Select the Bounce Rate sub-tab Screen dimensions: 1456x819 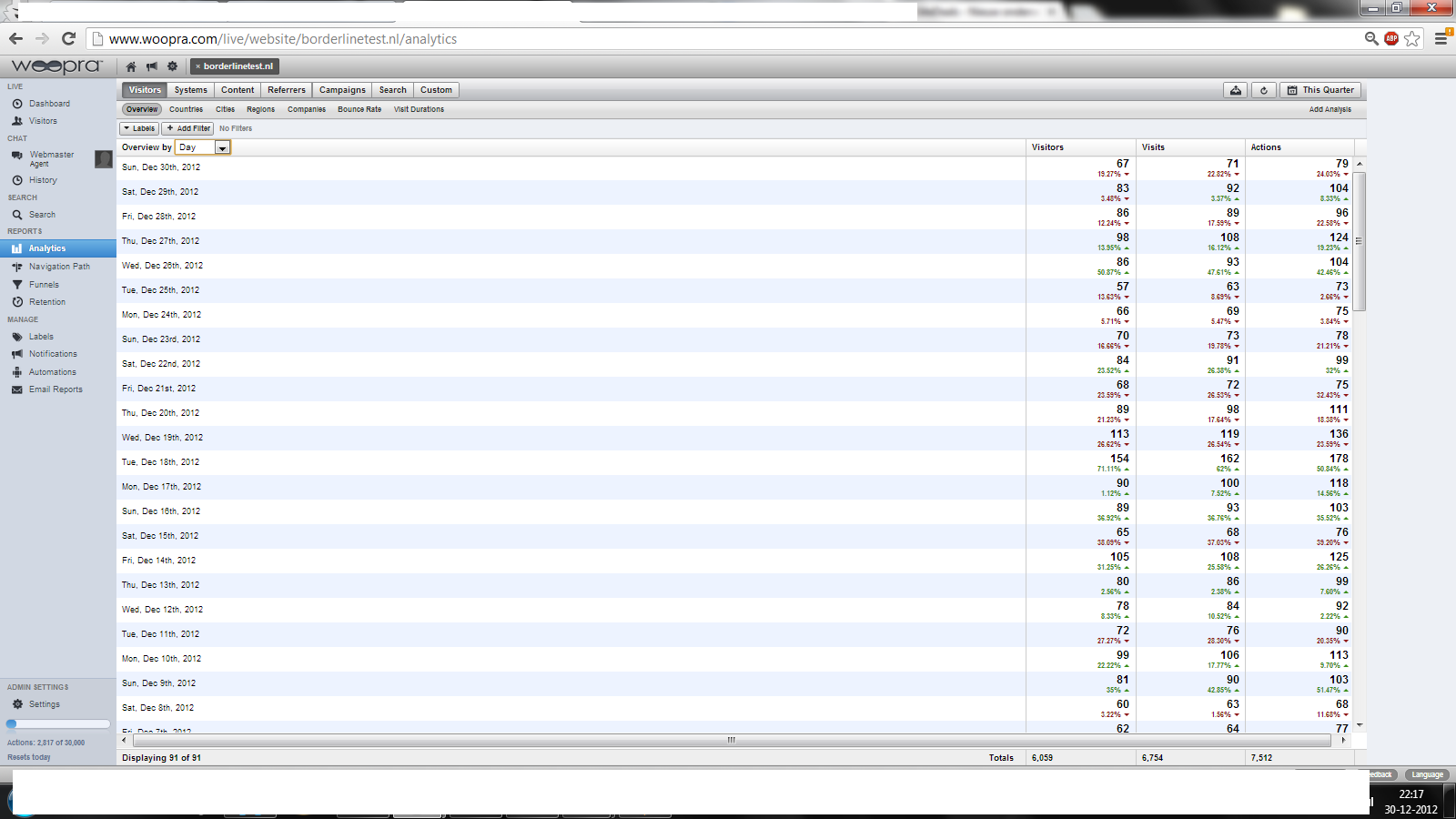click(x=359, y=109)
